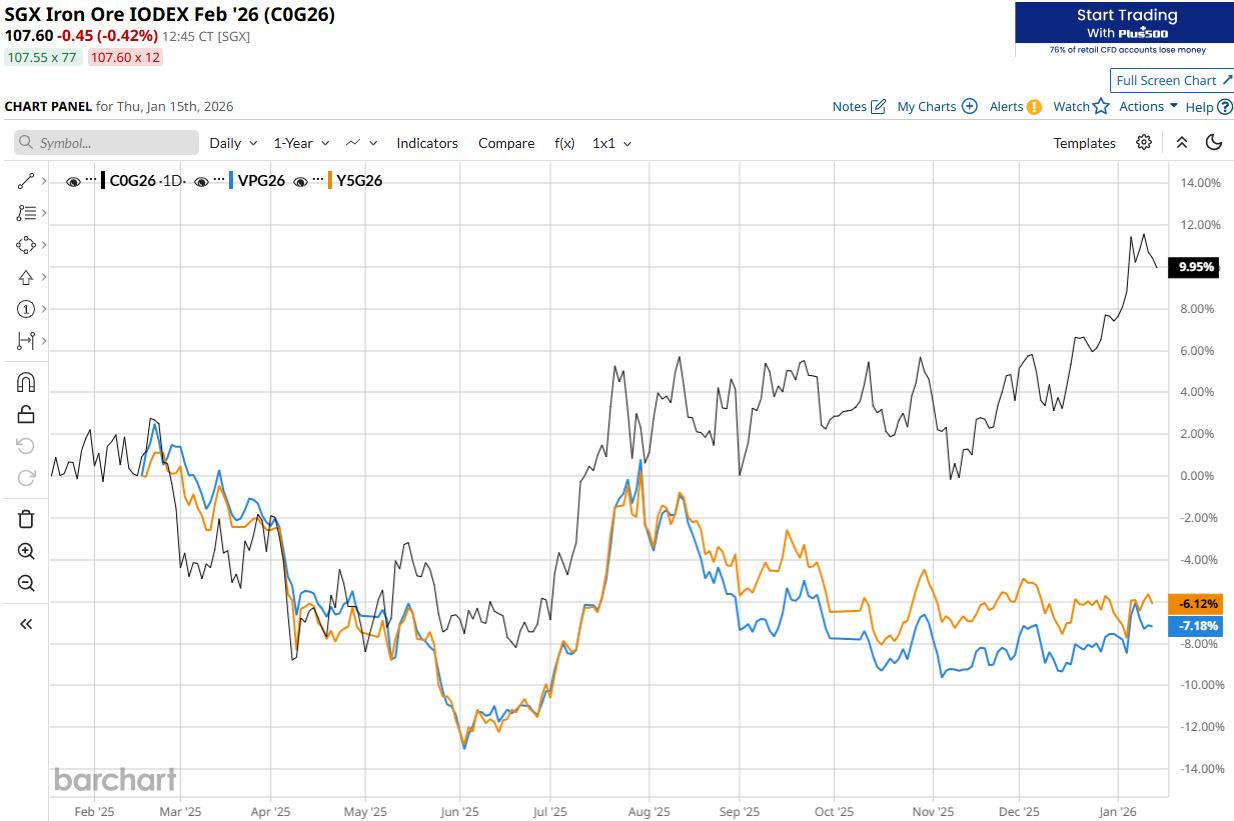Screen dimensions: 1234x821
Task: Zoom in with the magnifier plus icon
Action: pos(26,551)
